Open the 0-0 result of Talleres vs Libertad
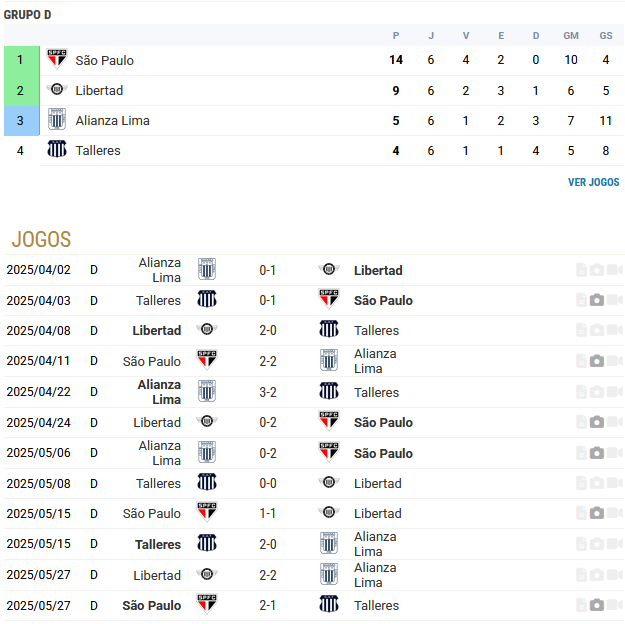 click(267, 483)
